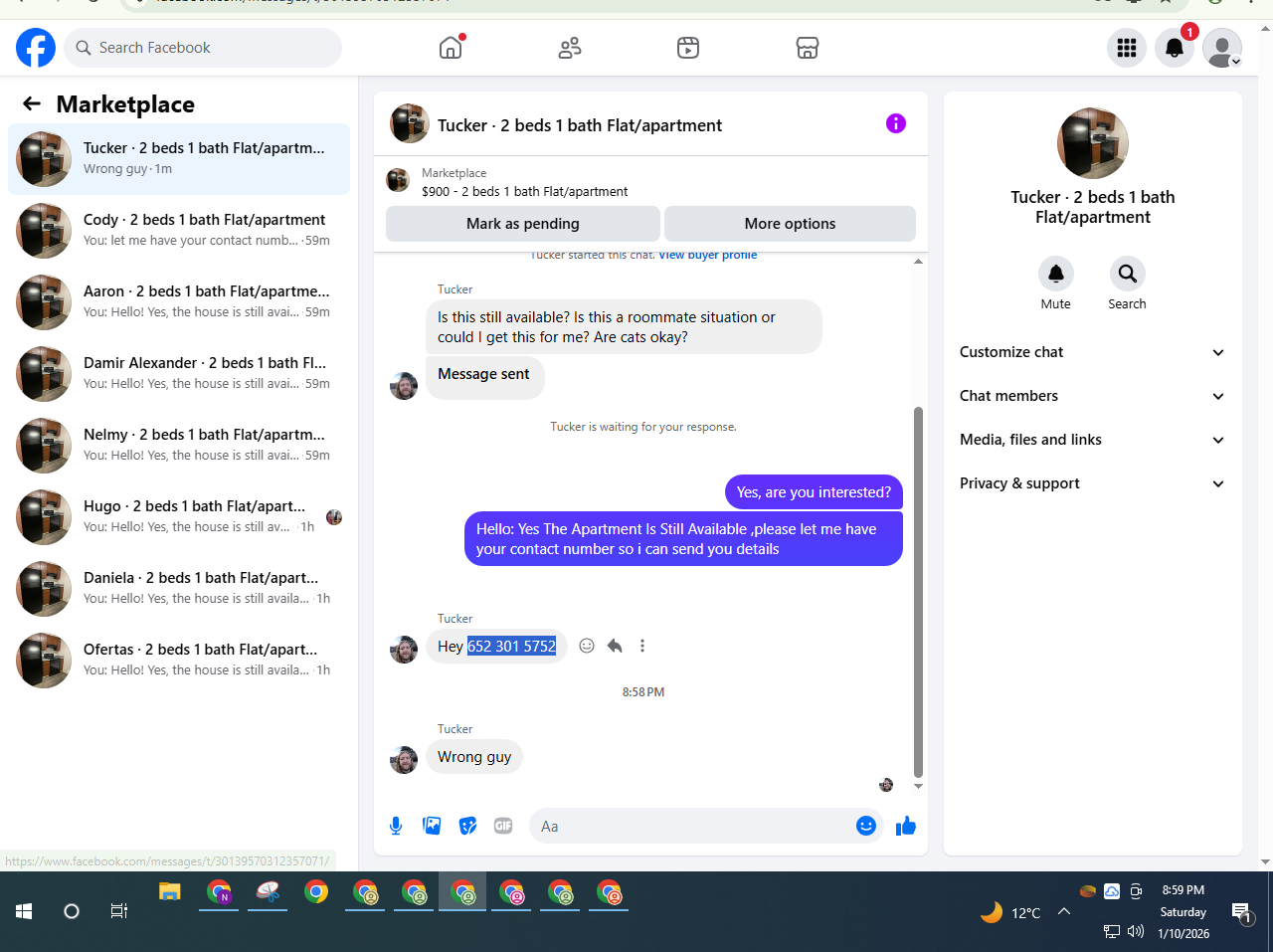
Task: Open the taskbar notification center icon
Action: pos(1241,912)
